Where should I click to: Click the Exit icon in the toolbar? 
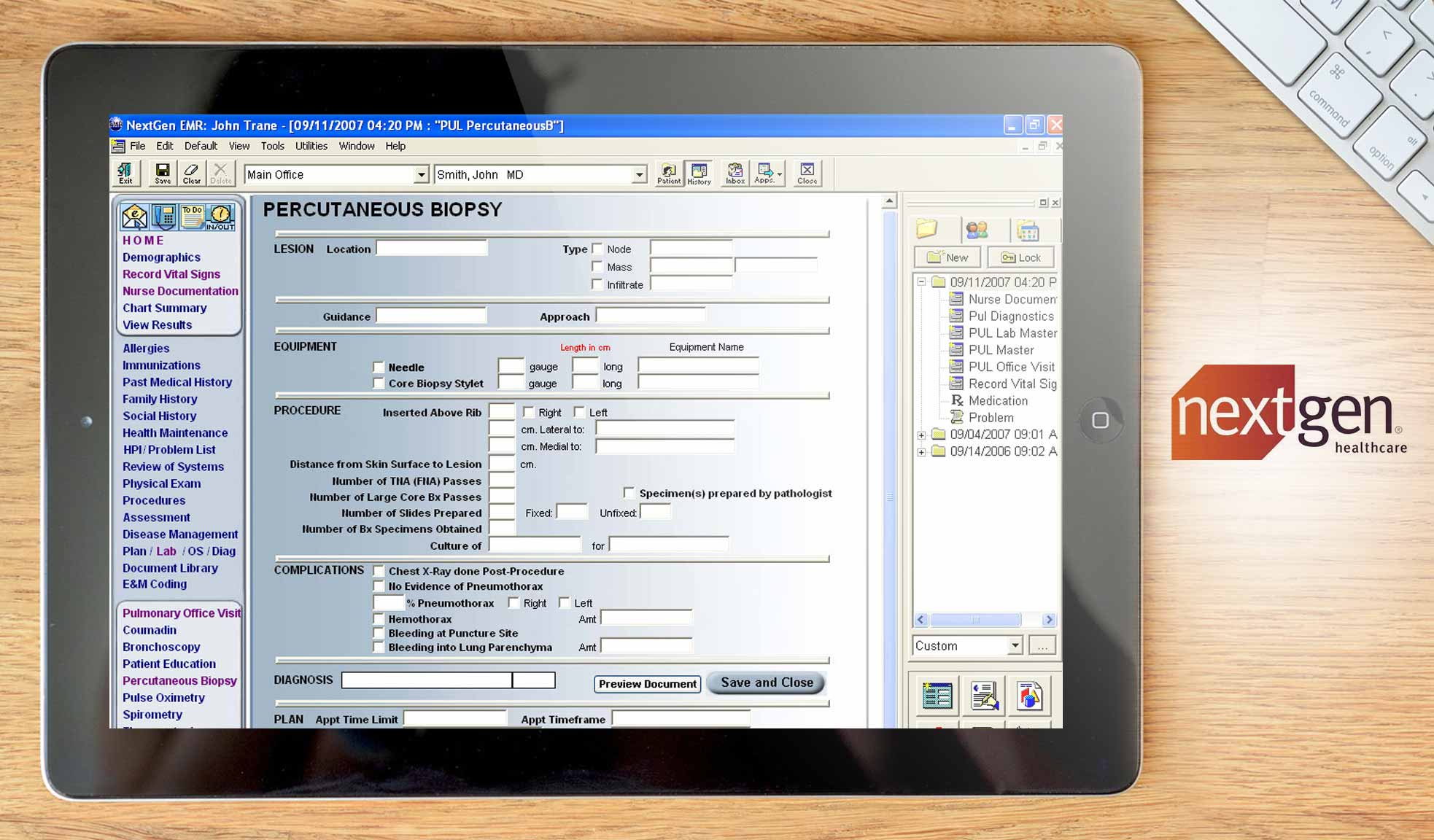coord(125,173)
